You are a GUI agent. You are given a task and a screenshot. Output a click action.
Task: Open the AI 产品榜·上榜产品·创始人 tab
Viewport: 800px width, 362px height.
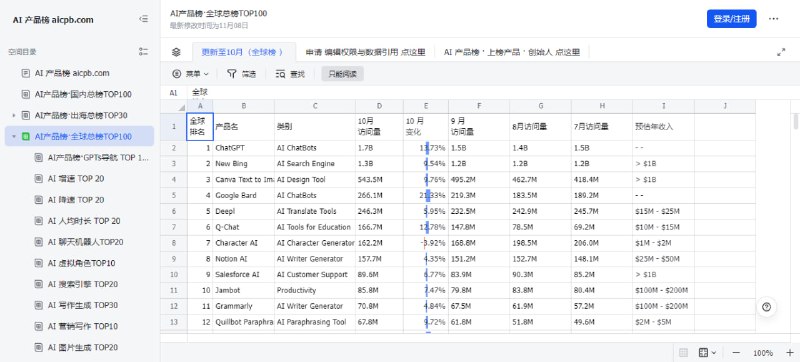(x=512, y=52)
